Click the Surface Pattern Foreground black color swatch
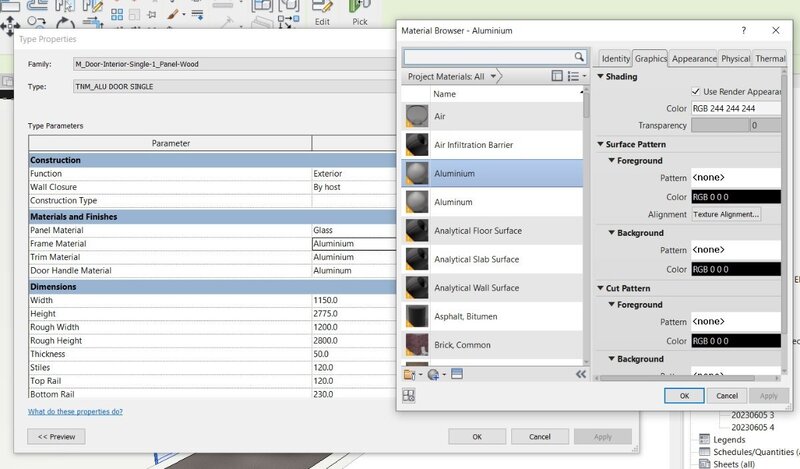This screenshot has width=800, height=469. [x=738, y=197]
